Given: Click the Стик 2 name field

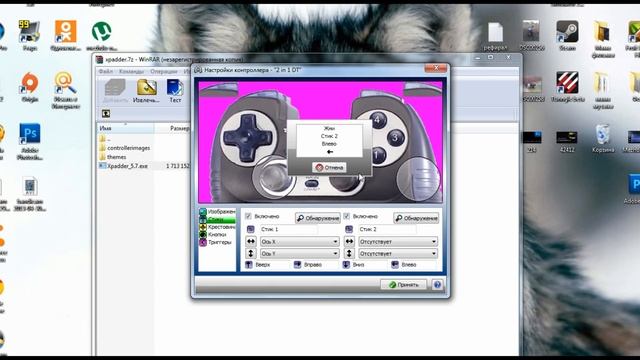Looking at the screenshot, I should [x=387, y=229].
